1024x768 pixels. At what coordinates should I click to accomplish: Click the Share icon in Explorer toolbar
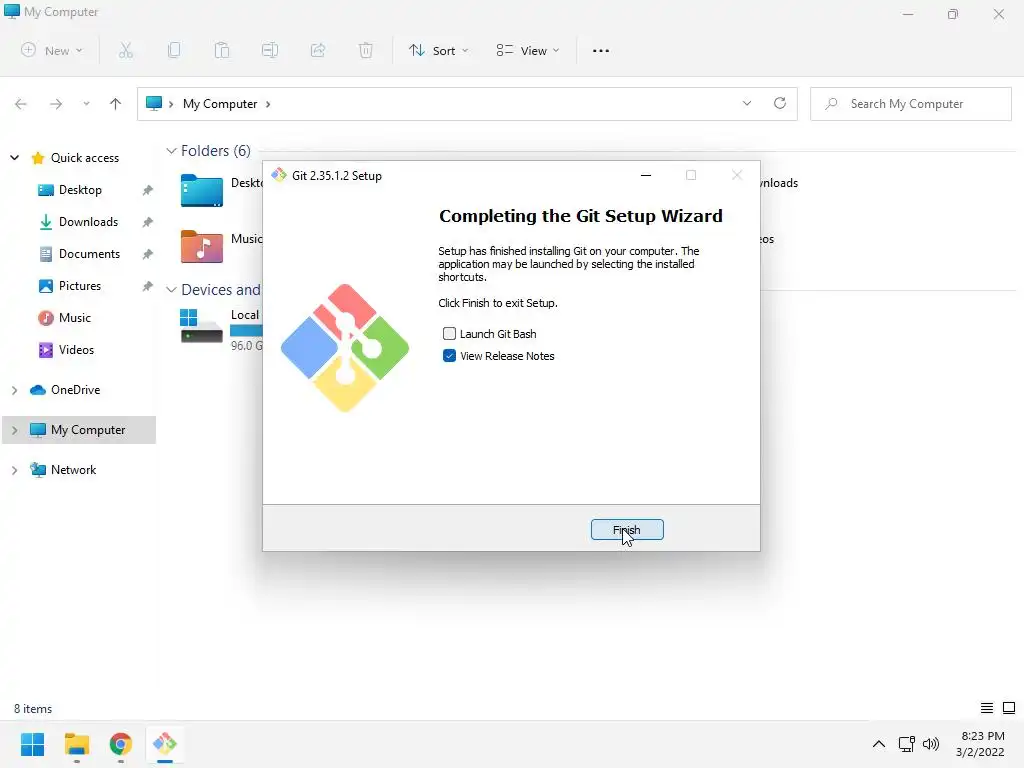pos(318,50)
